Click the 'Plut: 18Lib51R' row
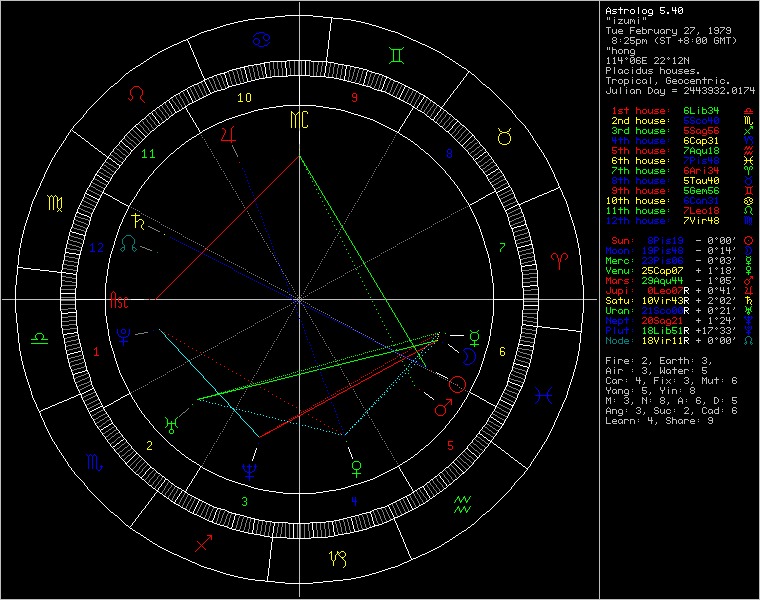Screen dimensions: 760x600 click(x=680, y=331)
